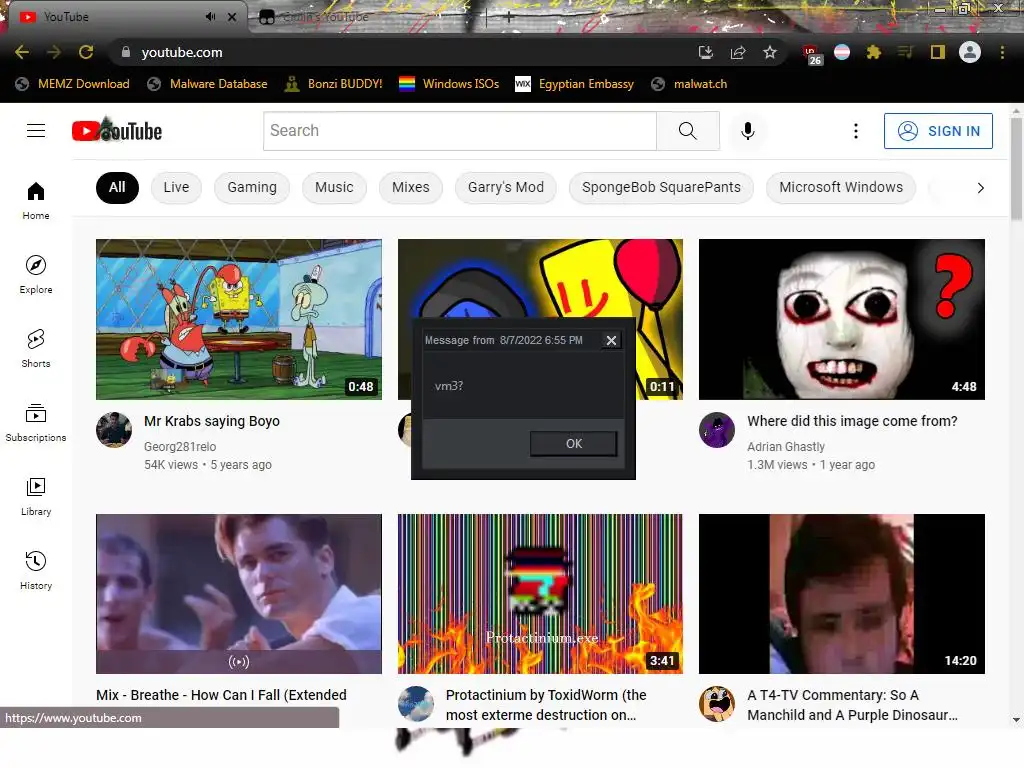Select the Garry's Mod filter chip
This screenshot has width=1024, height=768.
point(506,187)
